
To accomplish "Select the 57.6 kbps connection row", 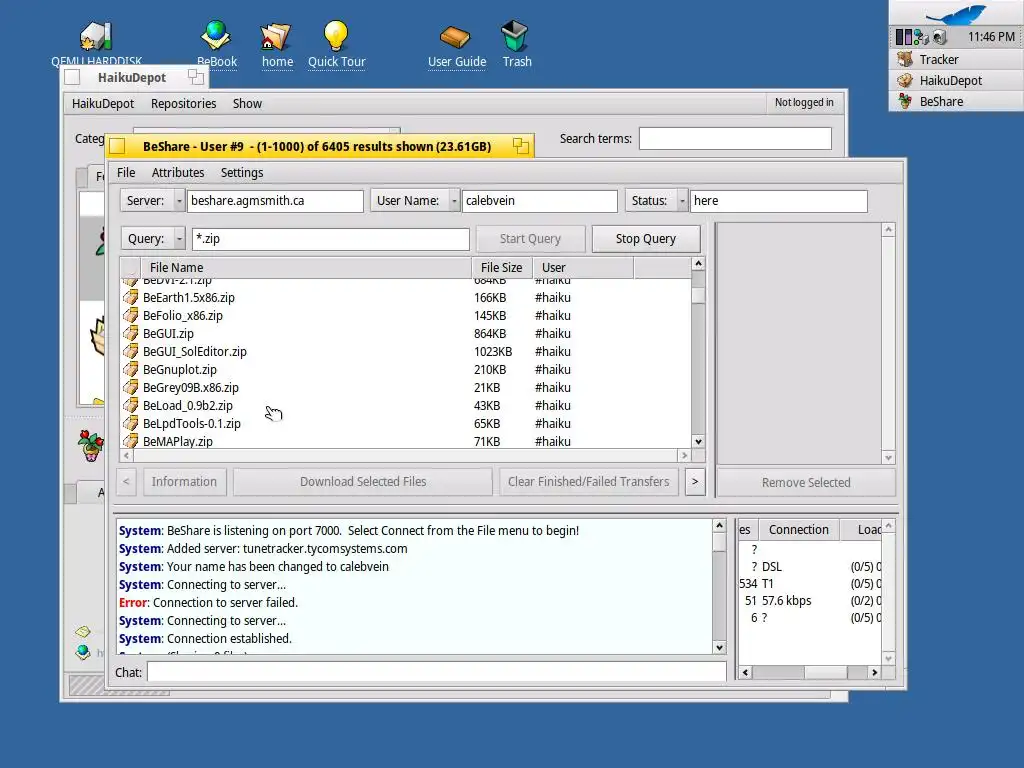I will pos(810,601).
